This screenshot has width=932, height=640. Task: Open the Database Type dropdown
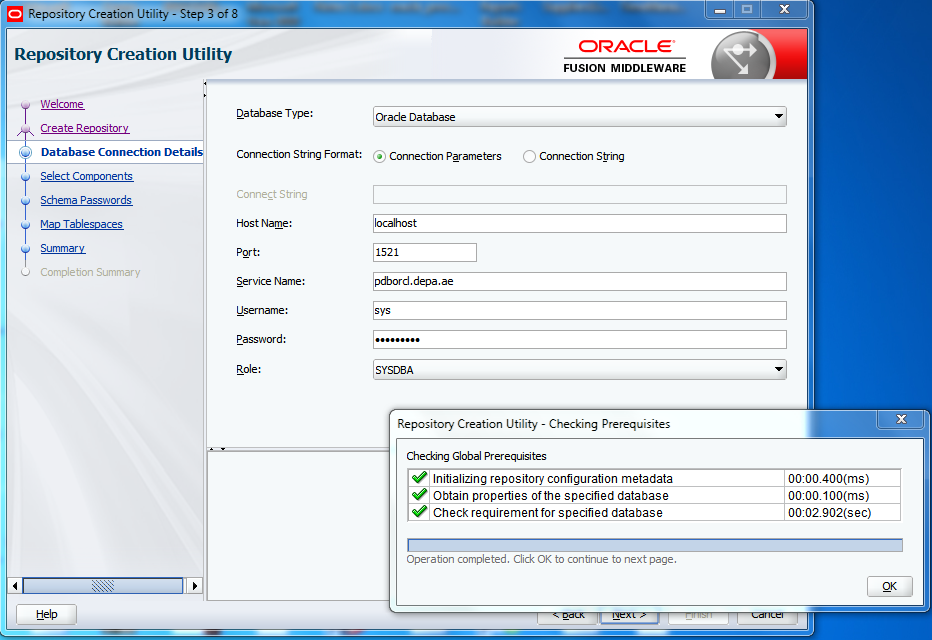point(580,116)
